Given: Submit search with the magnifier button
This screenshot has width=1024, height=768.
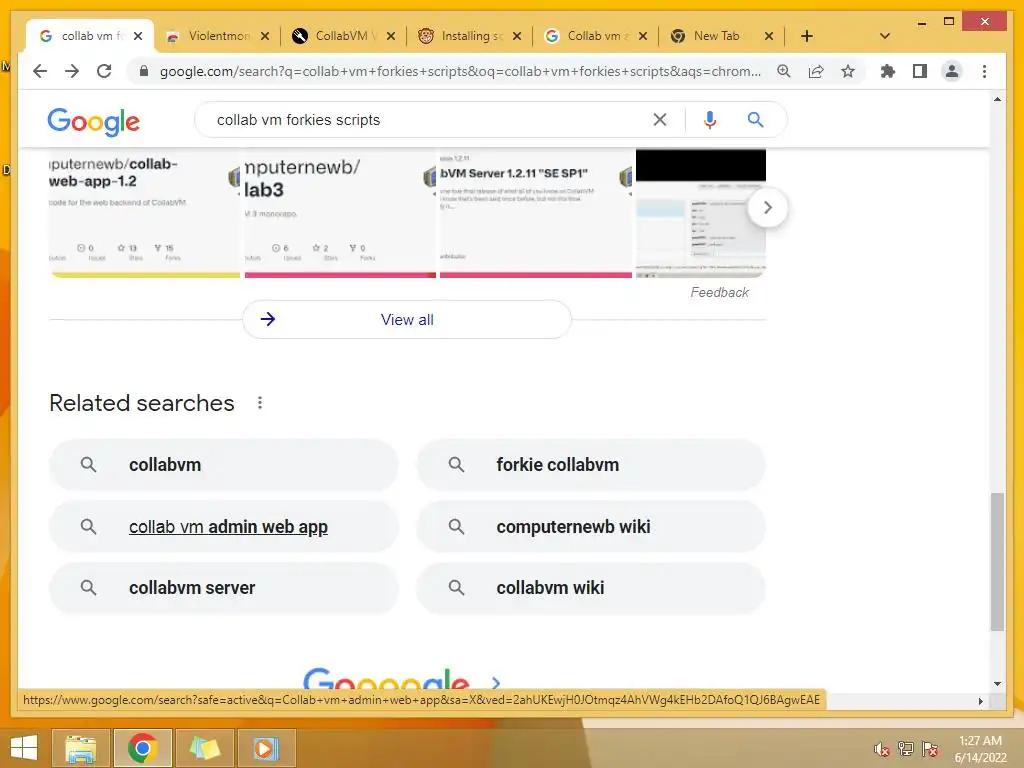Looking at the screenshot, I should 755,120.
